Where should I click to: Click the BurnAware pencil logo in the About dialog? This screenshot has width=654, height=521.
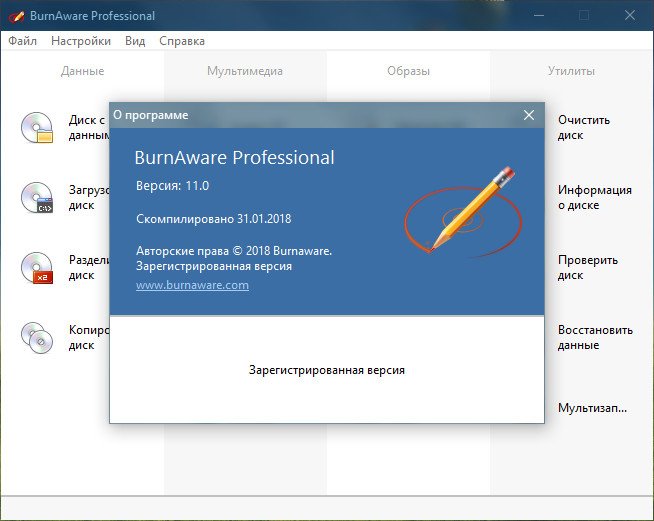tap(463, 211)
